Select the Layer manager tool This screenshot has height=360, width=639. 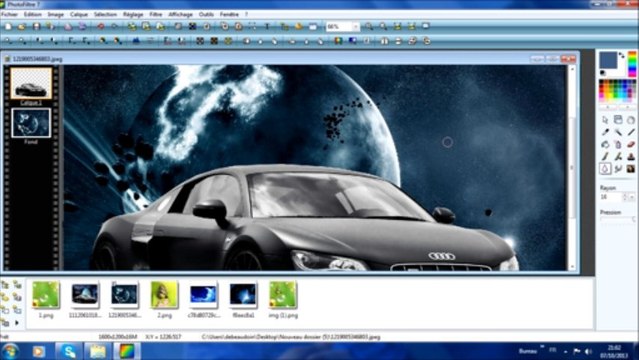tap(618, 120)
